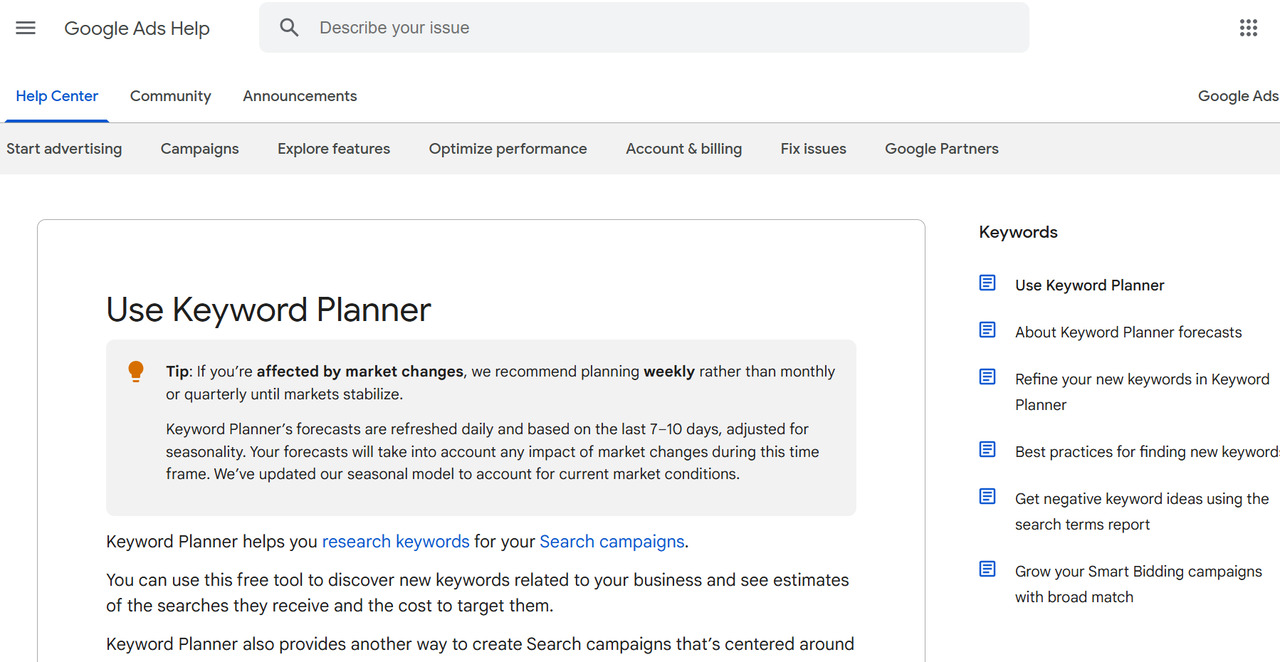Screen dimensions: 1280x662
Task: Open Best practices for finding new keywords
Action: pos(1147,452)
